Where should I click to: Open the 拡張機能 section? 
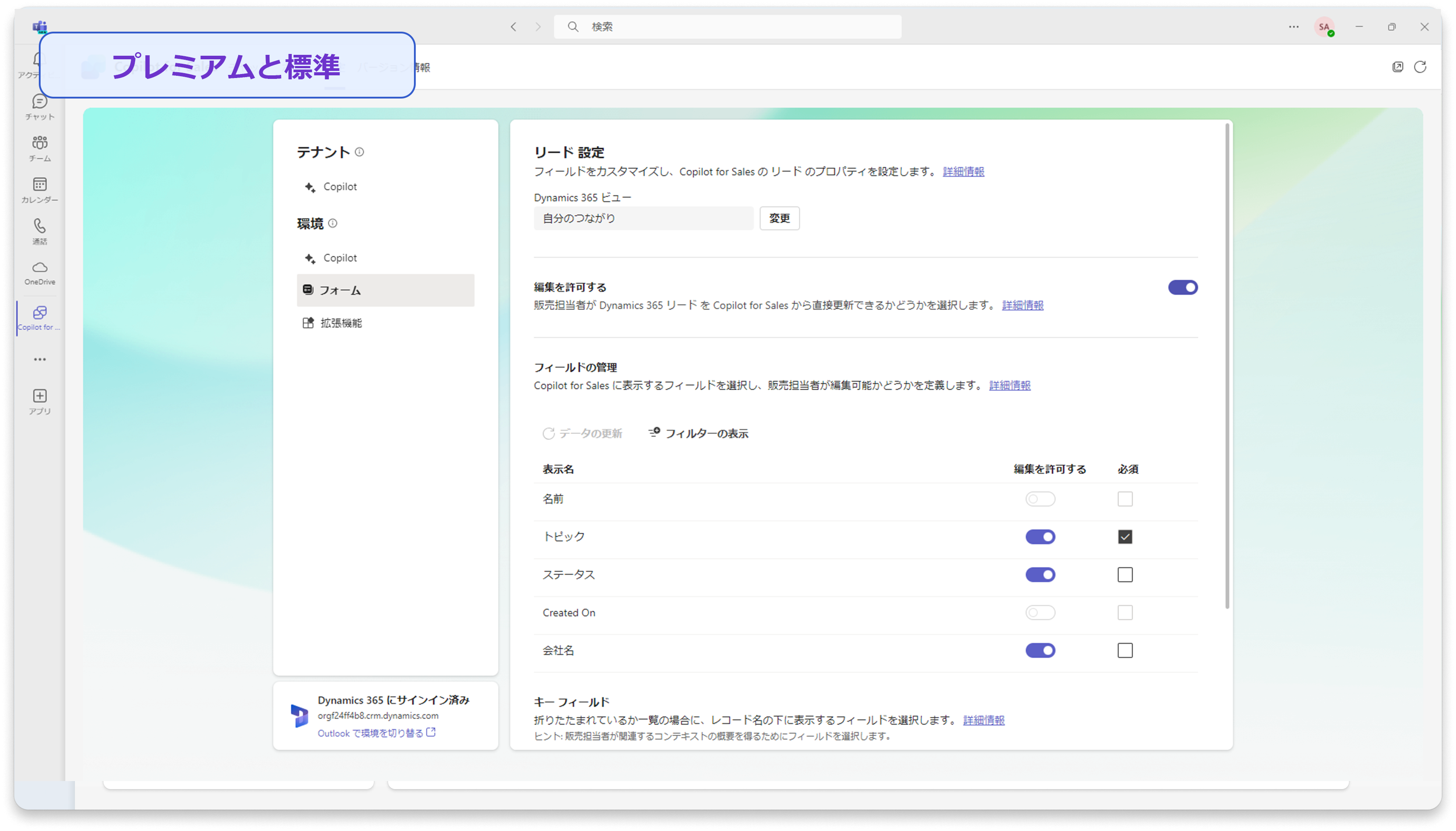click(341, 322)
